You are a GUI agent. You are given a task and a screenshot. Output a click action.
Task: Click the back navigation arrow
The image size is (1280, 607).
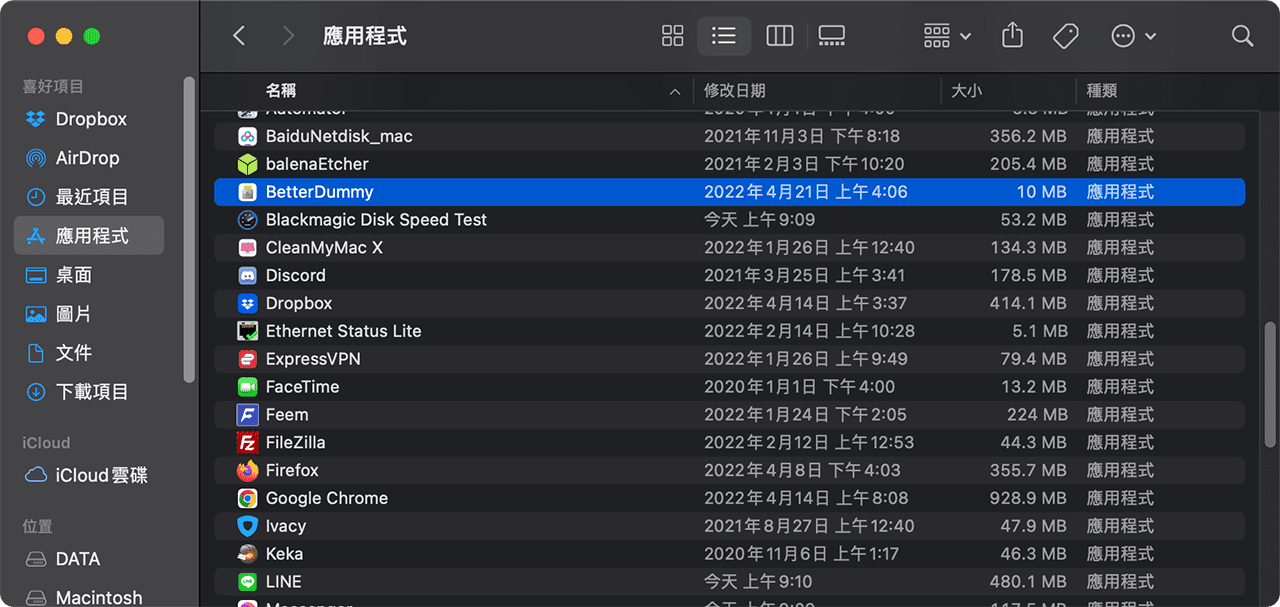point(238,36)
